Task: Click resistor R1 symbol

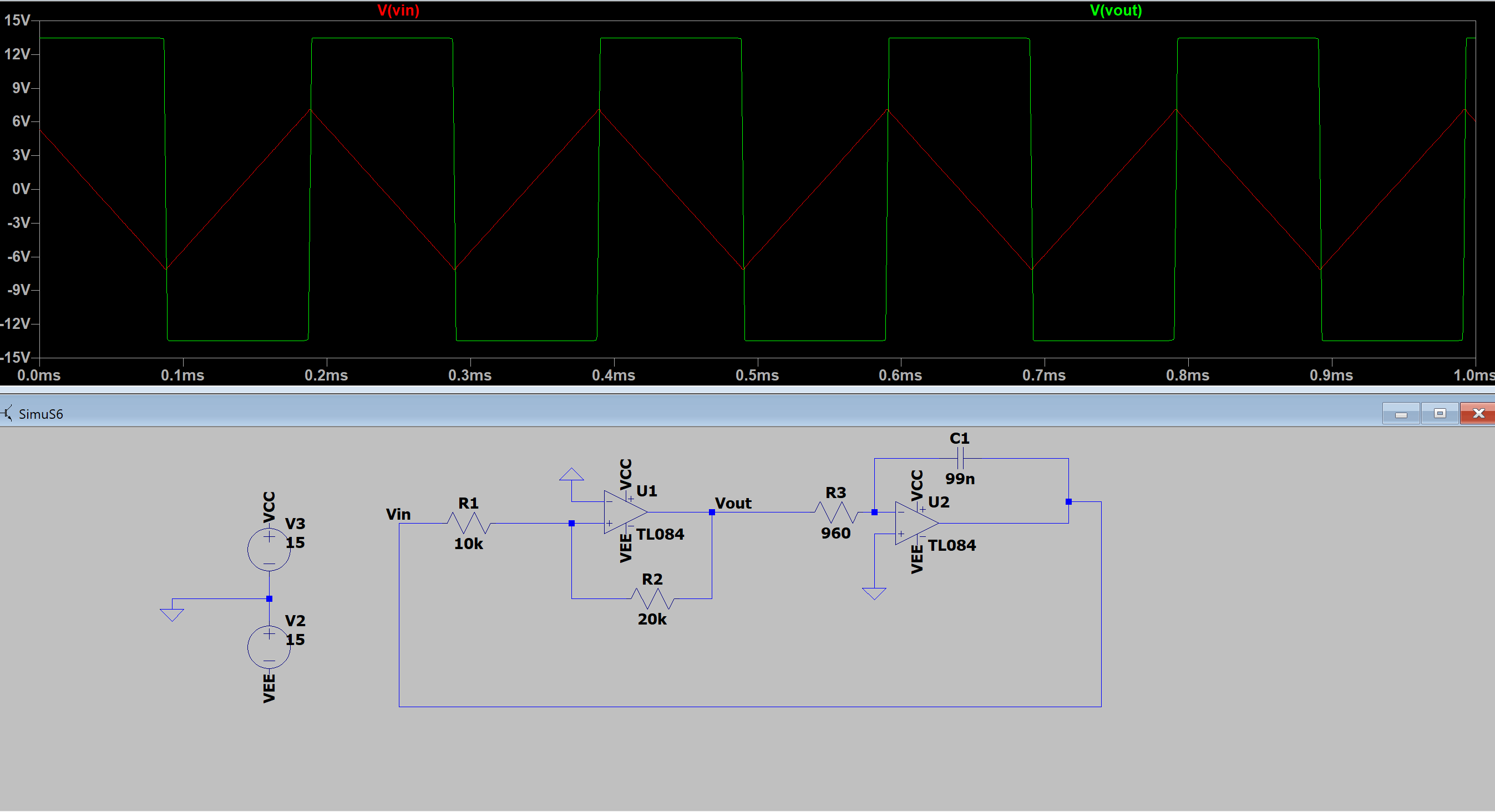Action: [469, 523]
